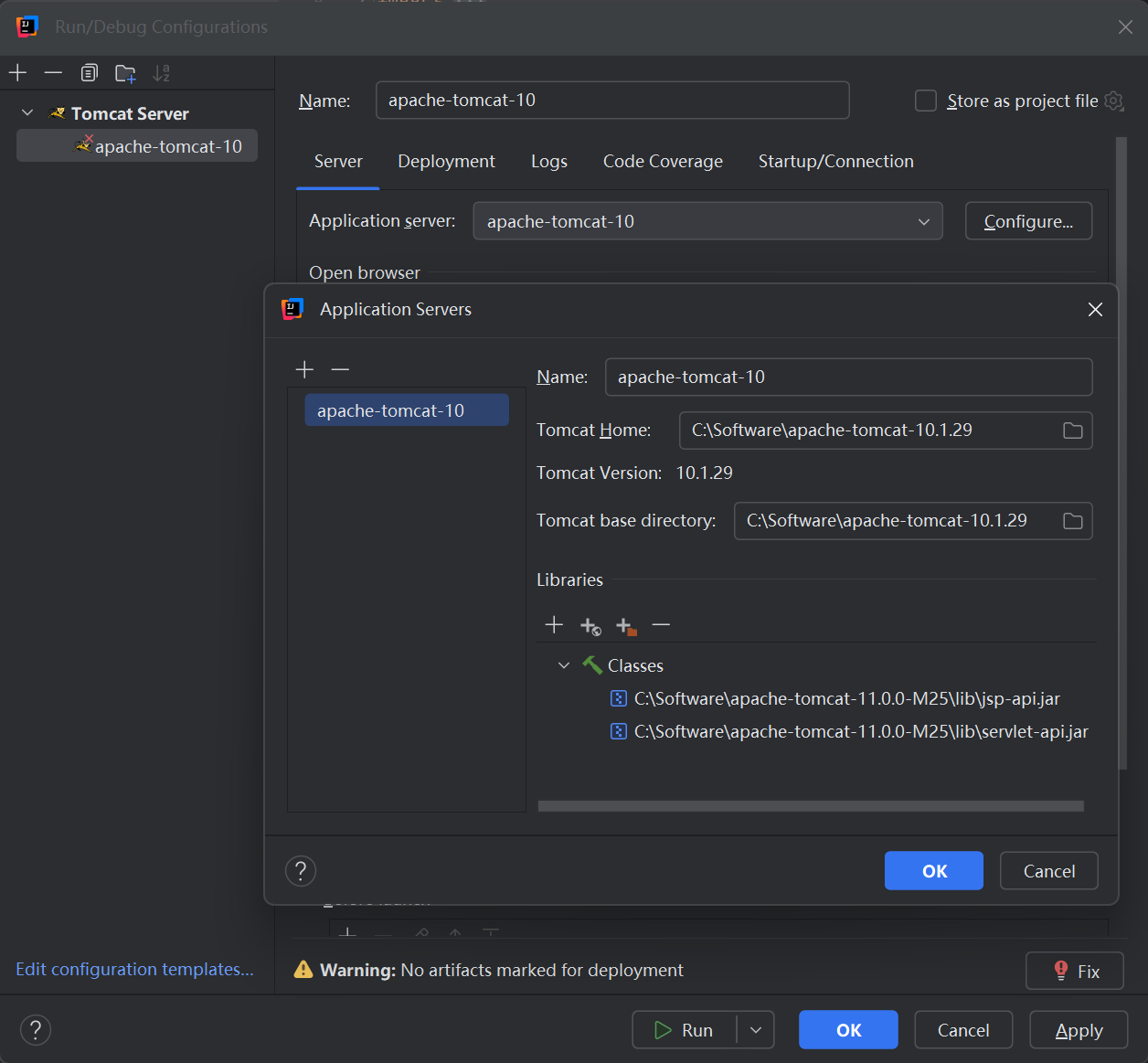Collapse the Classes library node
This screenshot has height=1063, width=1148.
coord(564,665)
